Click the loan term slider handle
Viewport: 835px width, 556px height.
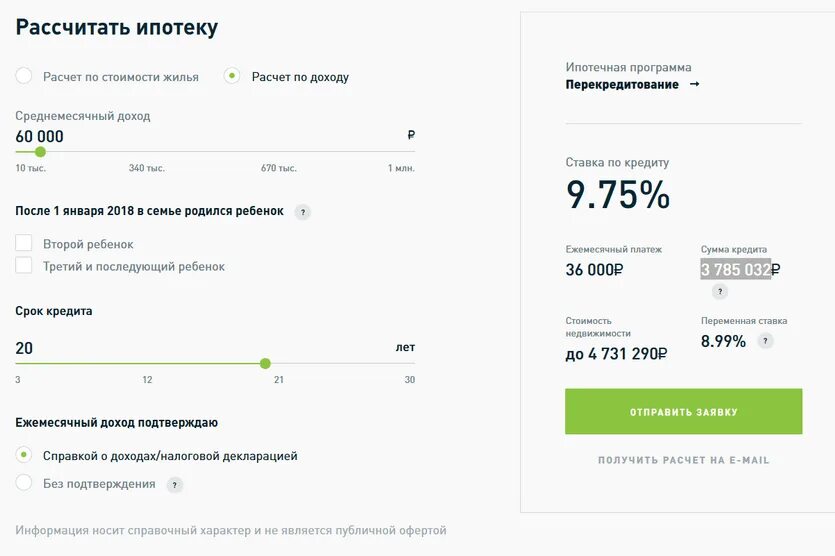pyautogui.click(x=265, y=364)
